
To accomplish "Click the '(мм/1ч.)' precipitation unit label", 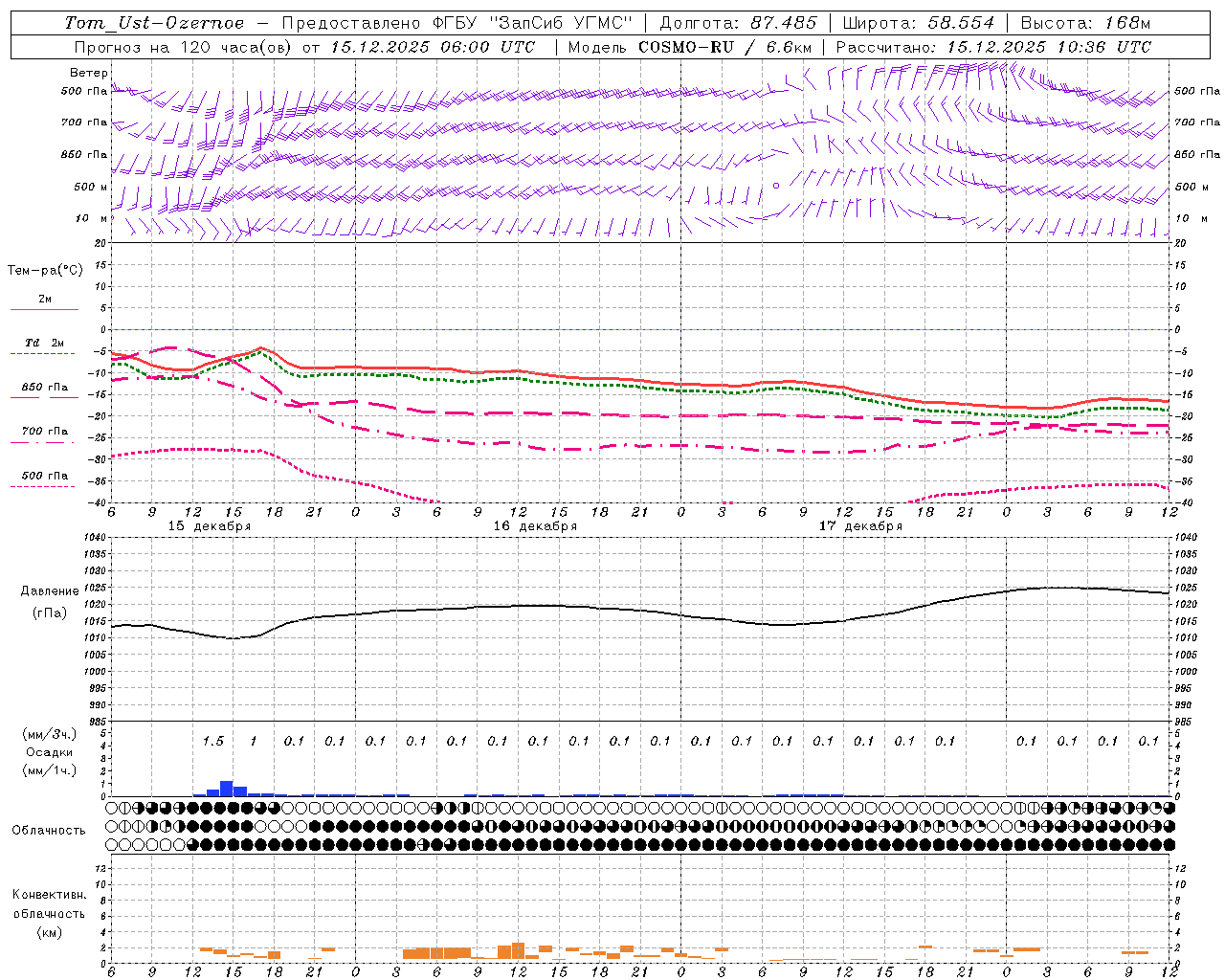I will pyautogui.click(x=50, y=770).
